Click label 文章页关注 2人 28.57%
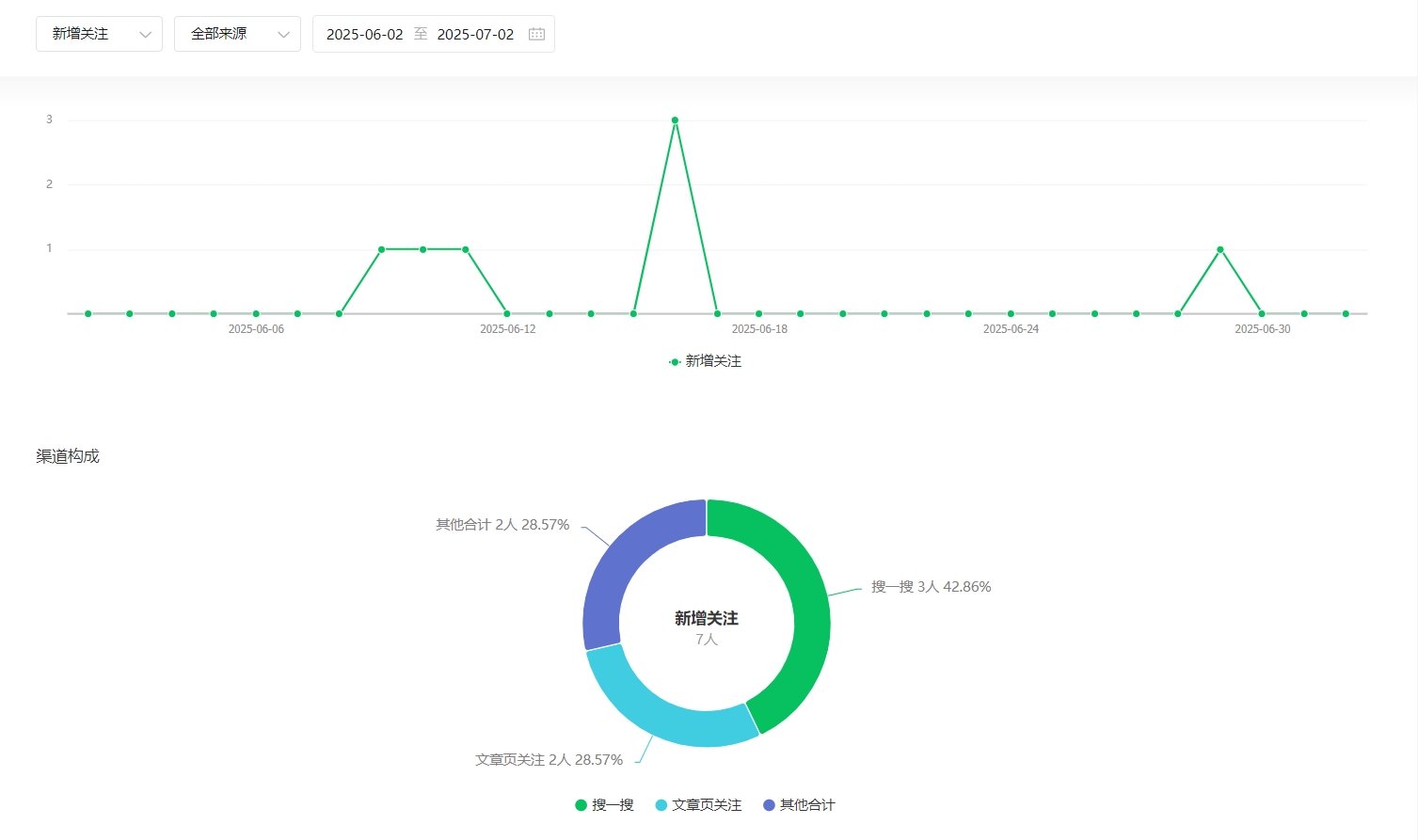1418x840 pixels. [x=549, y=760]
